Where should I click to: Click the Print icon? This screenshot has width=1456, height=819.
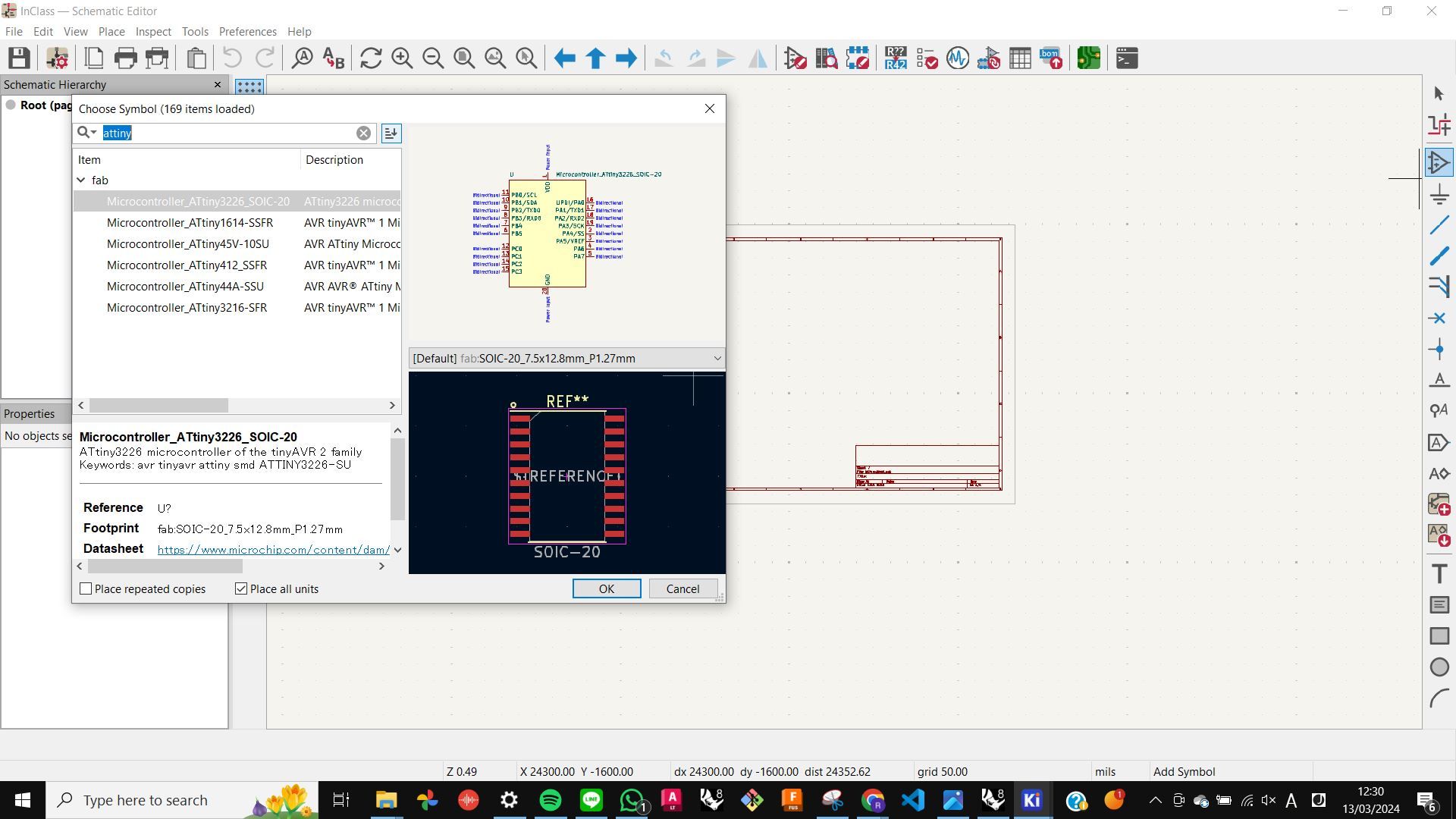click(x=125, y=58)
